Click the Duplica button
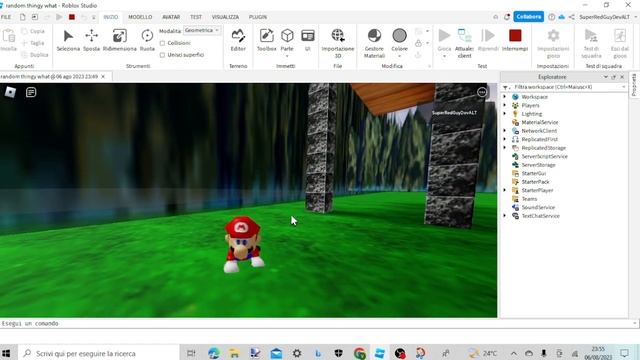Screen dimensions: 640x360 (x=35, y=55)
